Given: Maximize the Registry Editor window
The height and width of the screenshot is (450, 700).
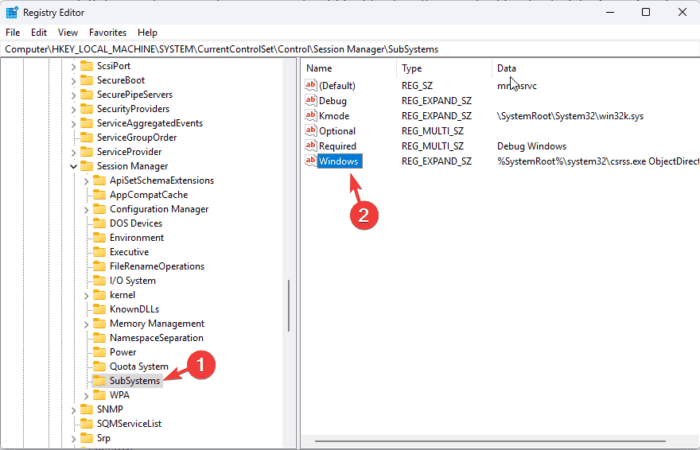Looking at the screenshot, I should [x=646, y=12].
